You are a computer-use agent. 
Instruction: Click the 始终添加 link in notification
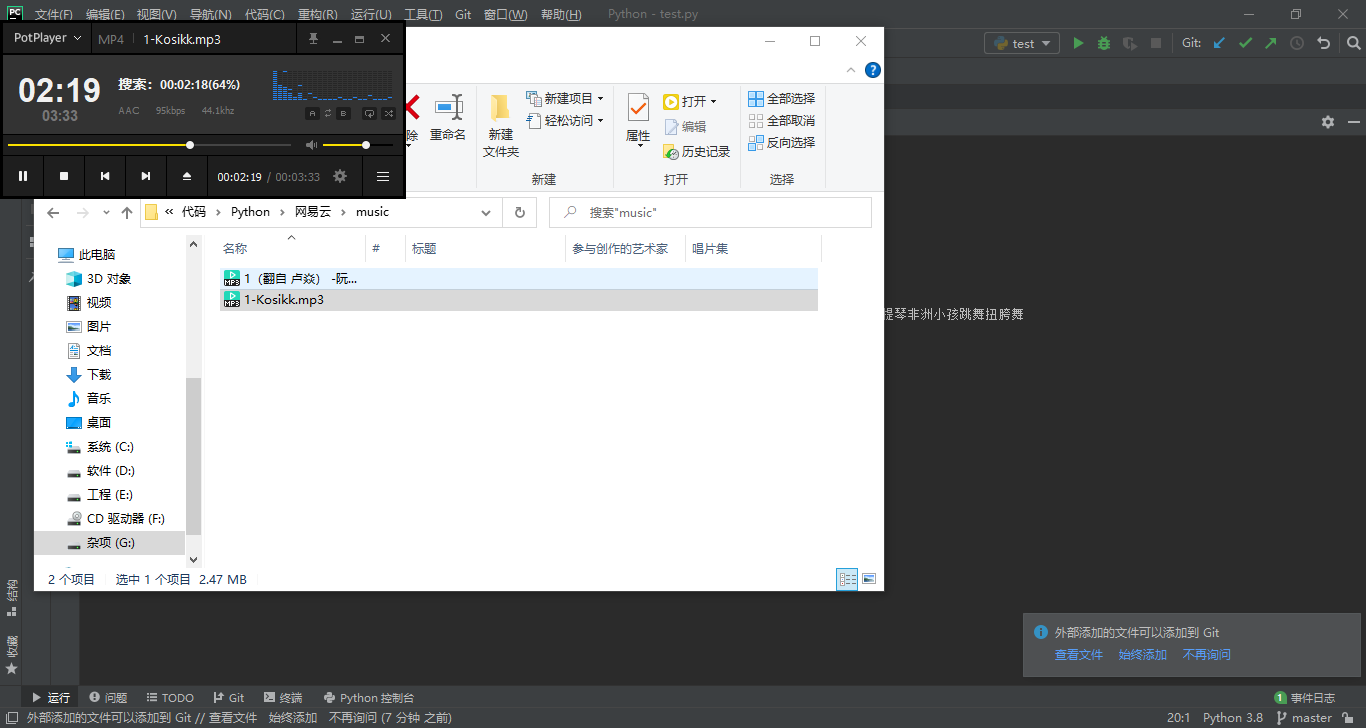coord(1142,655)
